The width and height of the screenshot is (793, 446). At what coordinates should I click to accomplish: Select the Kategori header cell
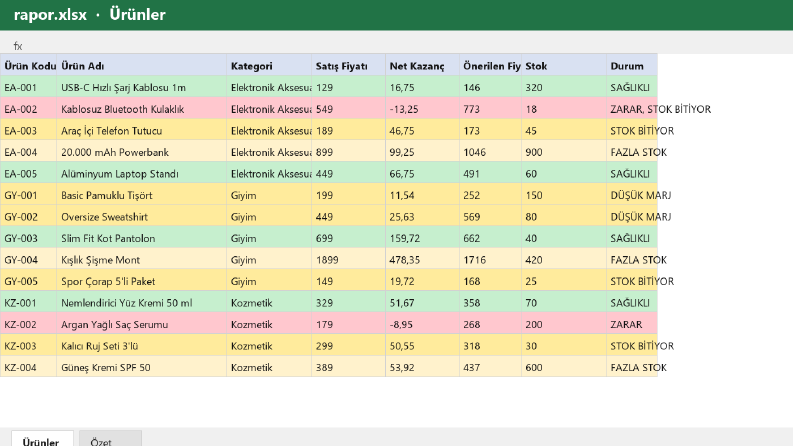point(269,65)
